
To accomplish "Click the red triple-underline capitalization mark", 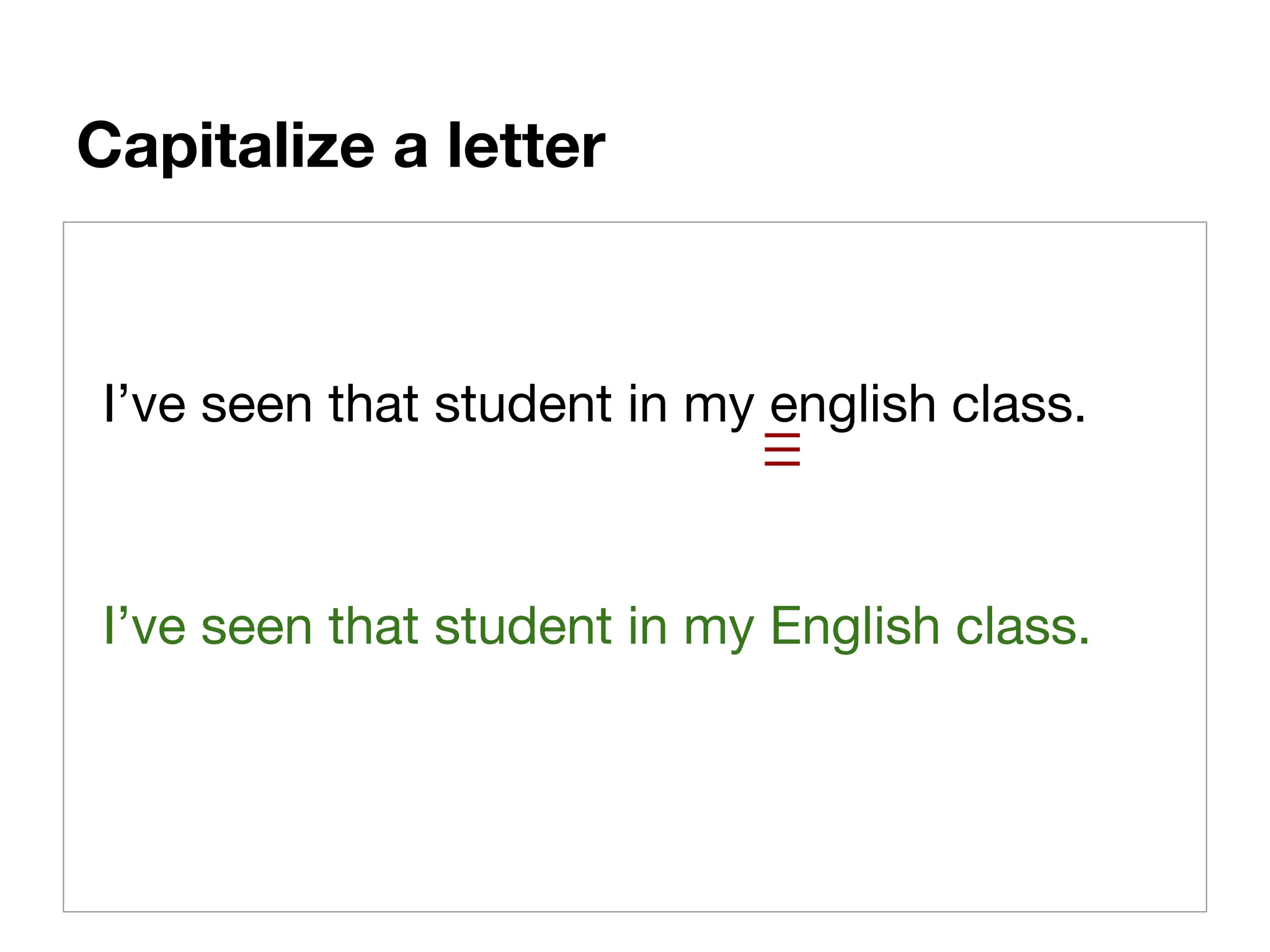I will click(x=782, y=450).
